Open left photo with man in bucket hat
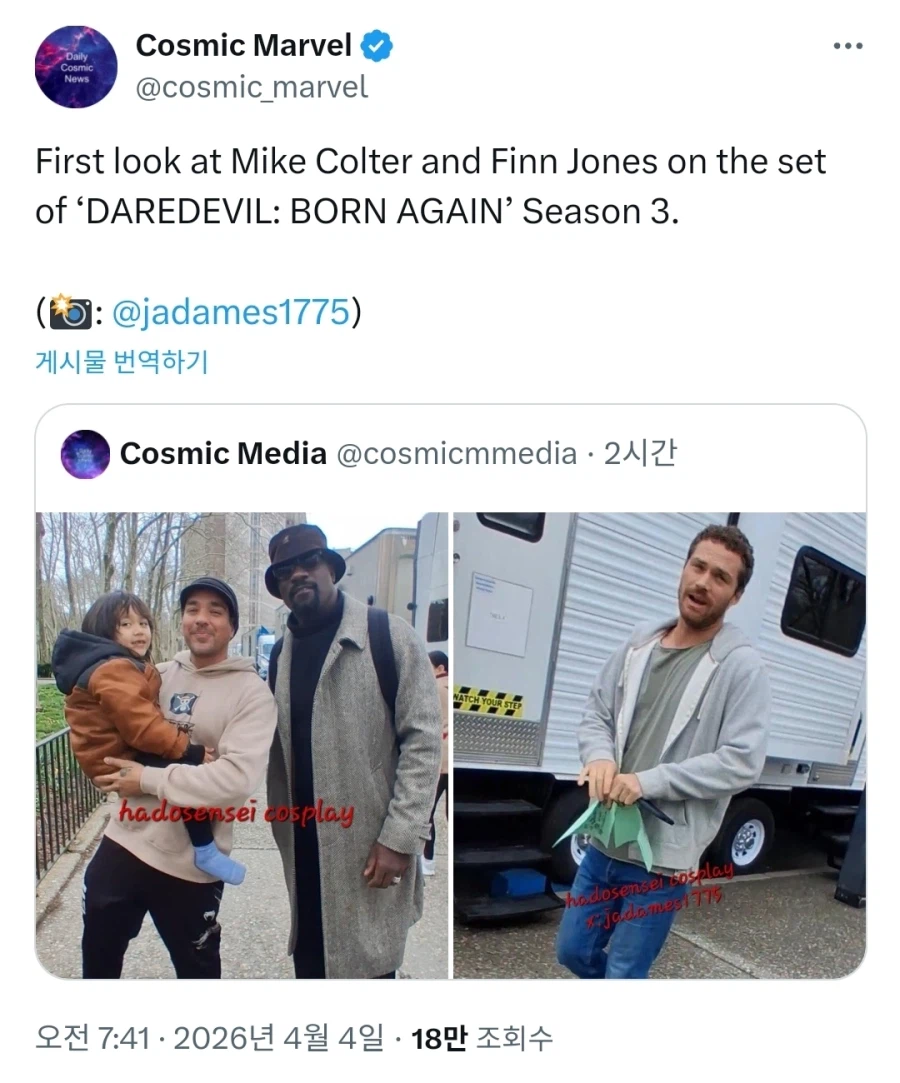This screenshot has height=1083, width=900. 242,745
